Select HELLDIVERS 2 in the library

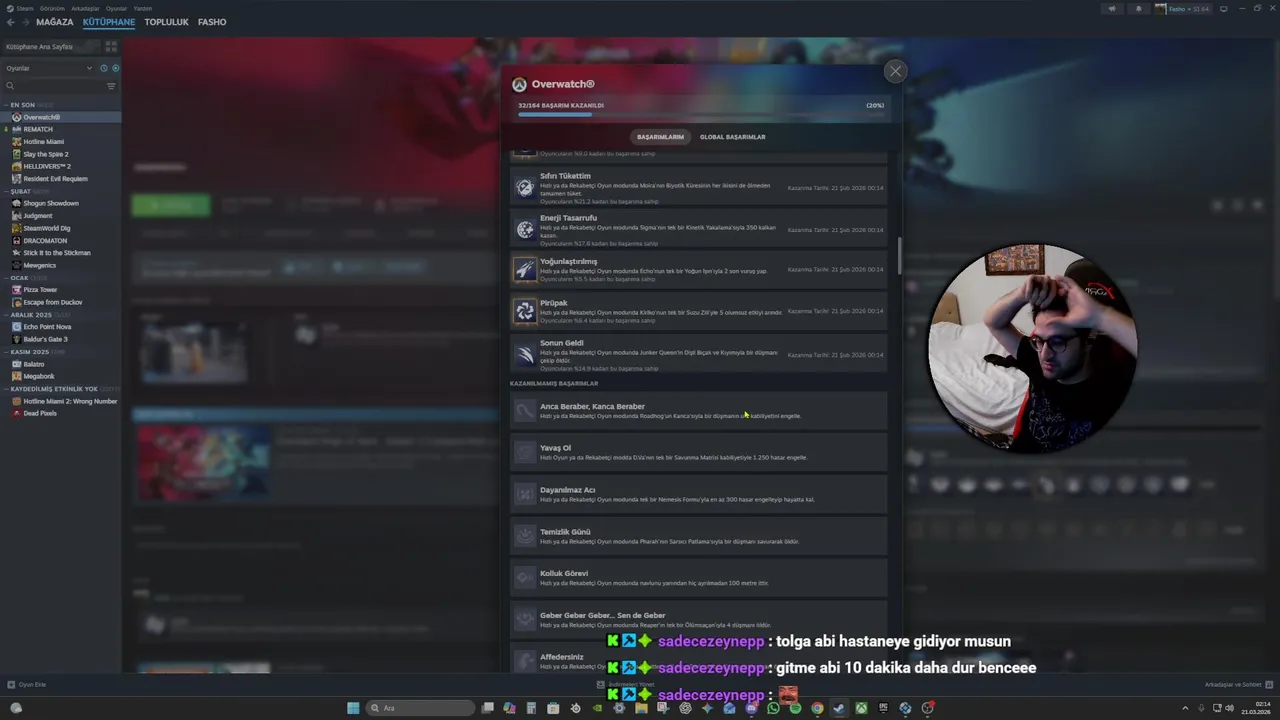point(61,166)
